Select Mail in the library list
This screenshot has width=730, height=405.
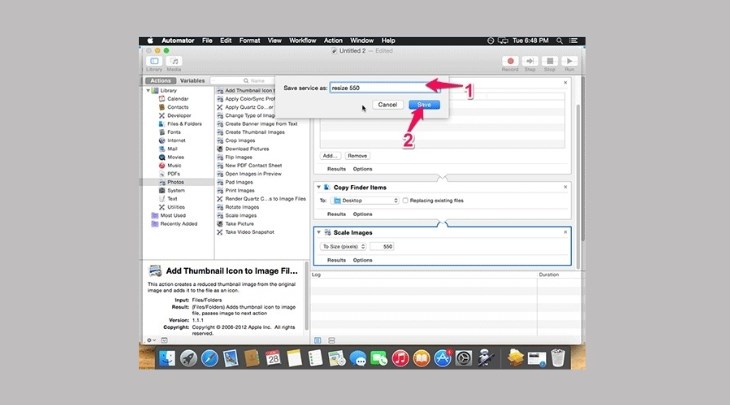(172, 149)
